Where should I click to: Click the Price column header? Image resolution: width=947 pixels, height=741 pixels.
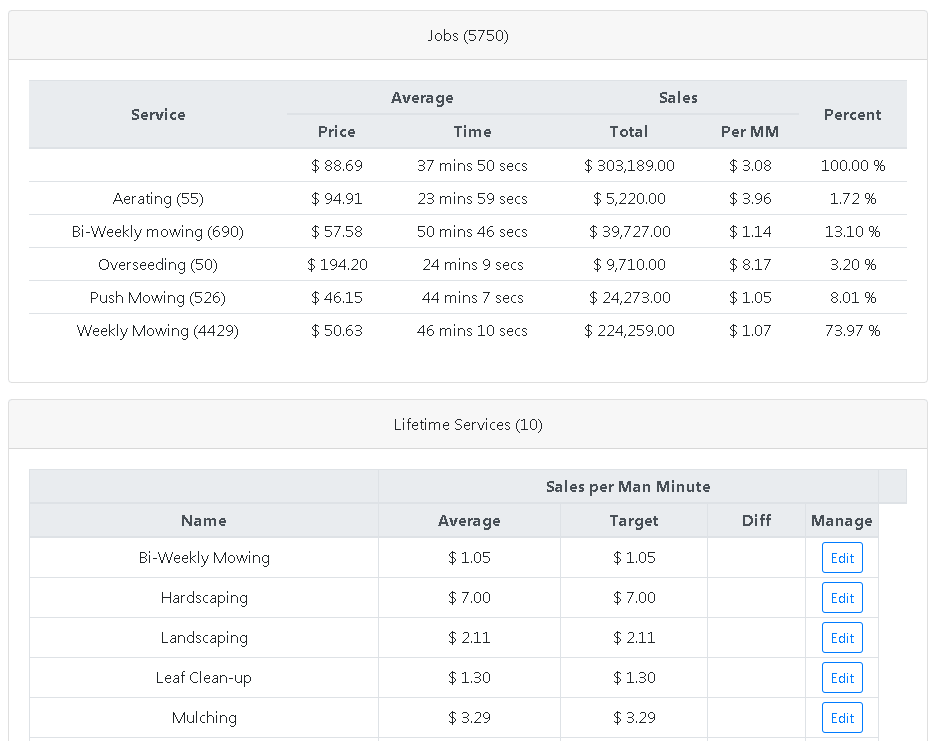click(337, 132)
